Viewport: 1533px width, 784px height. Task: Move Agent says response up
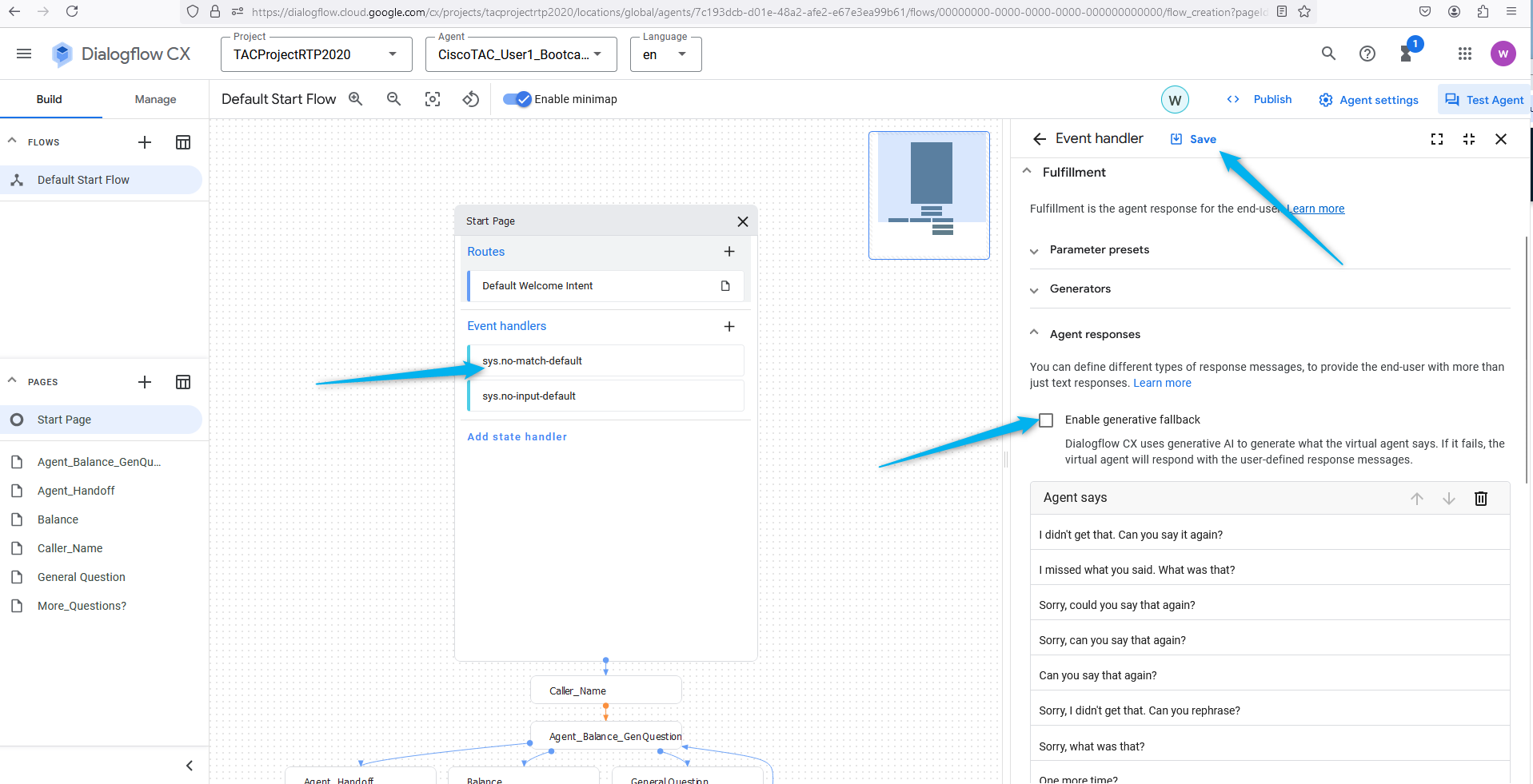click(x=1417, y=499)
